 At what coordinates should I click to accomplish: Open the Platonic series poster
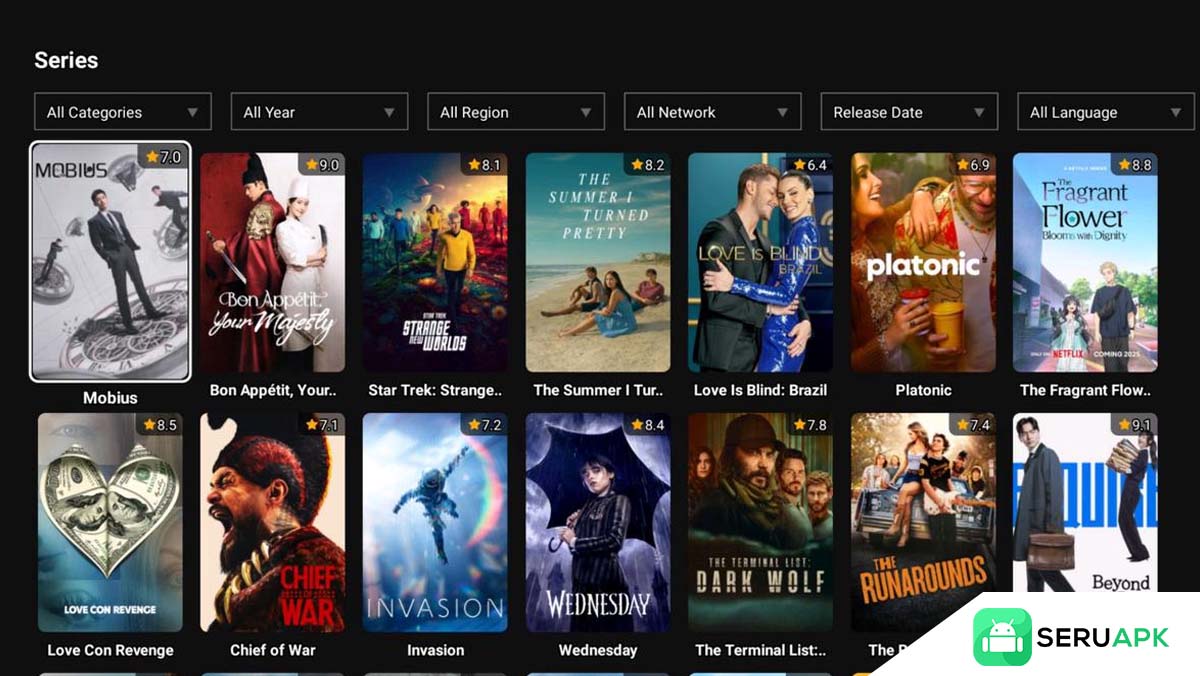coord(923,262)
